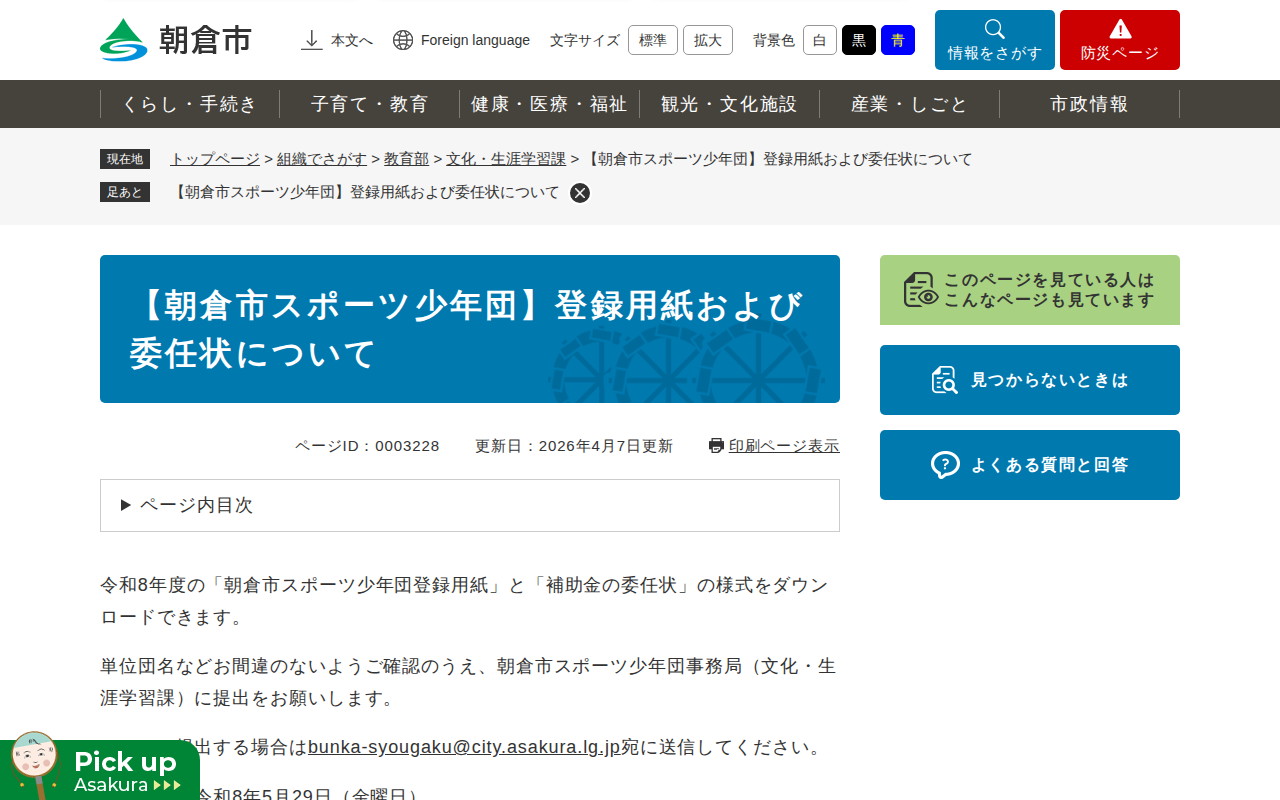Click the related pages icon in green box
The image size is (1280, 800).
point(922,290)
